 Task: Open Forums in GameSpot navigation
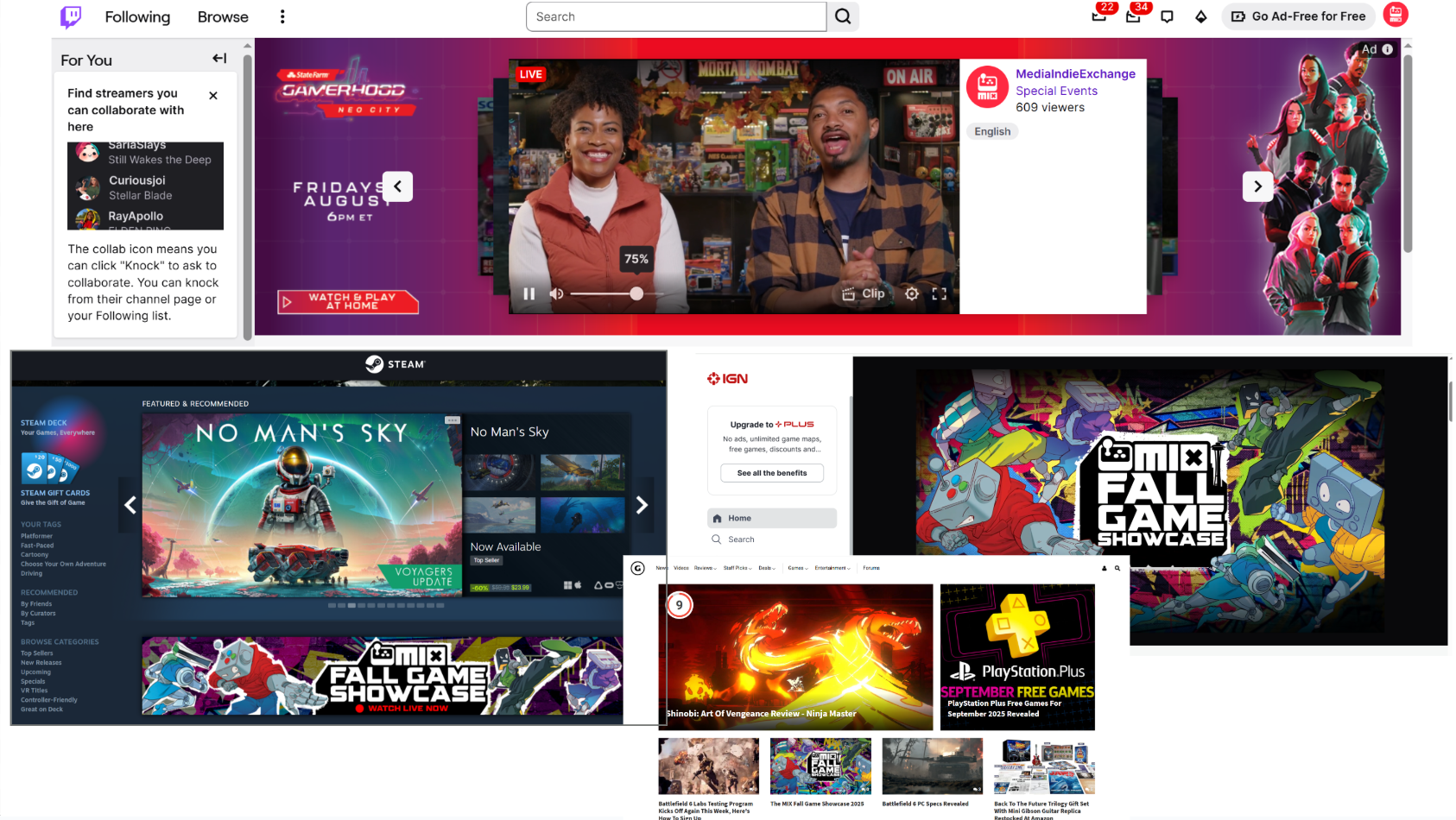click(x=871, y=568)
